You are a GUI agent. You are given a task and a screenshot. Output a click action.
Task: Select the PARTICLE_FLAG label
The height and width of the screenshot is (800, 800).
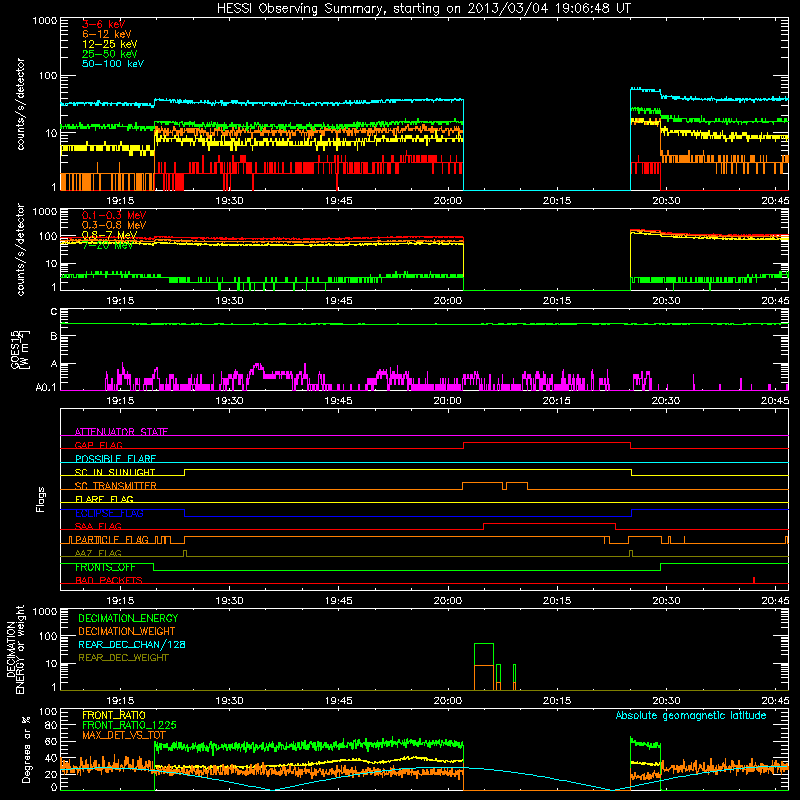112,539
